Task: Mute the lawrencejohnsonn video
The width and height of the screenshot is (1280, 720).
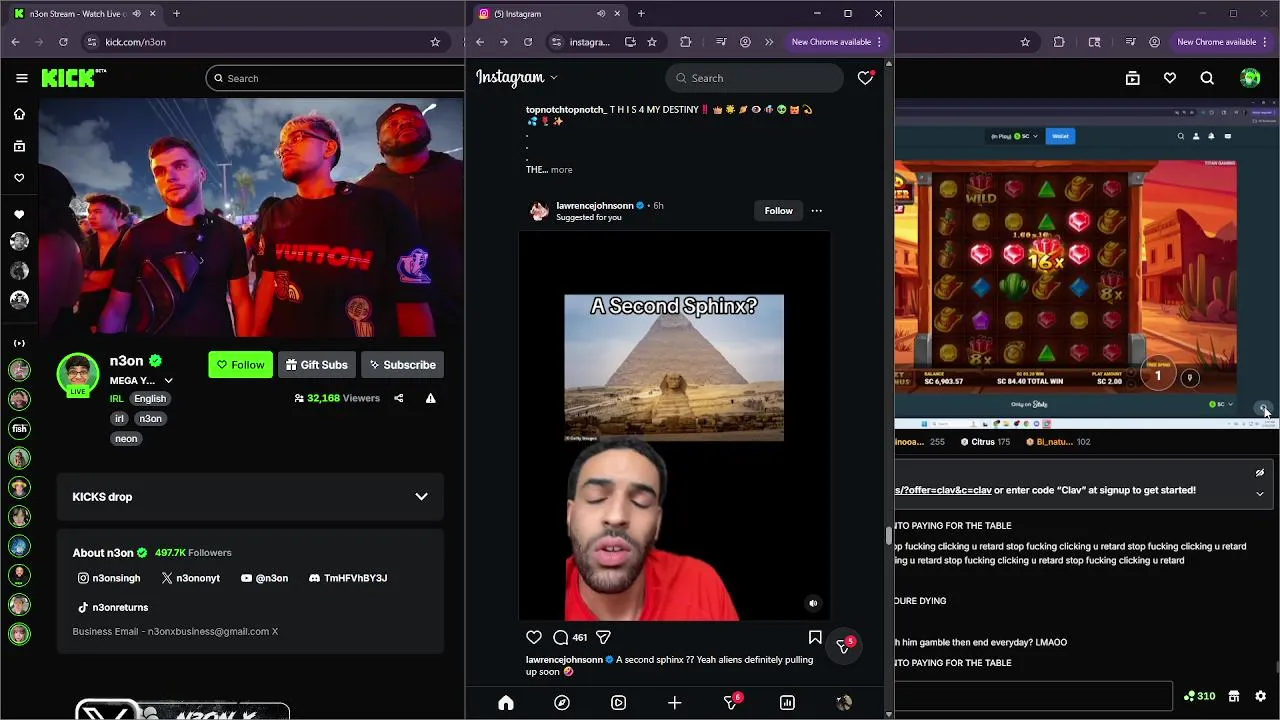Action: pyautogui.click(x=813, y=603)
